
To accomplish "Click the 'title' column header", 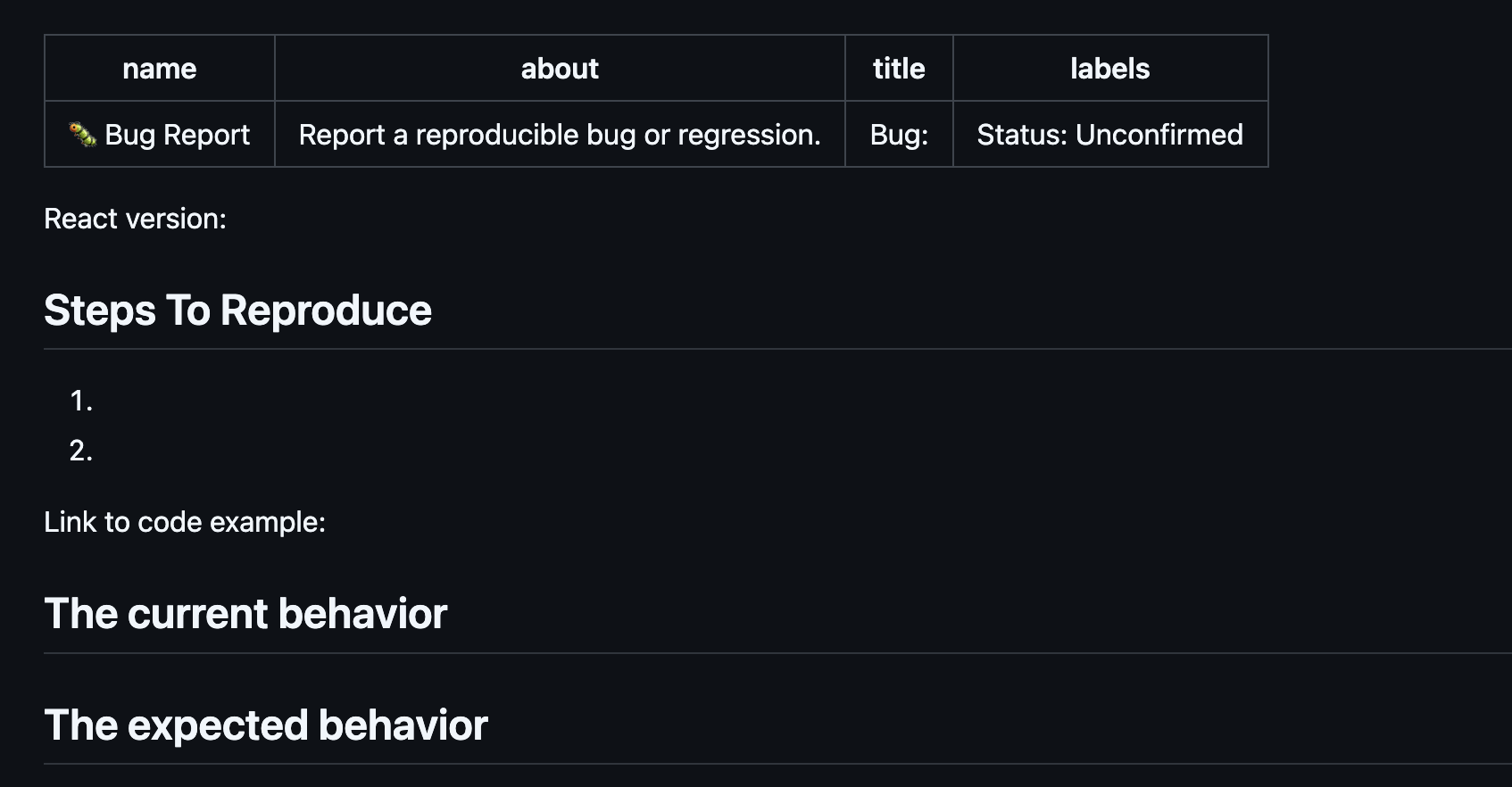I will 899,69.
